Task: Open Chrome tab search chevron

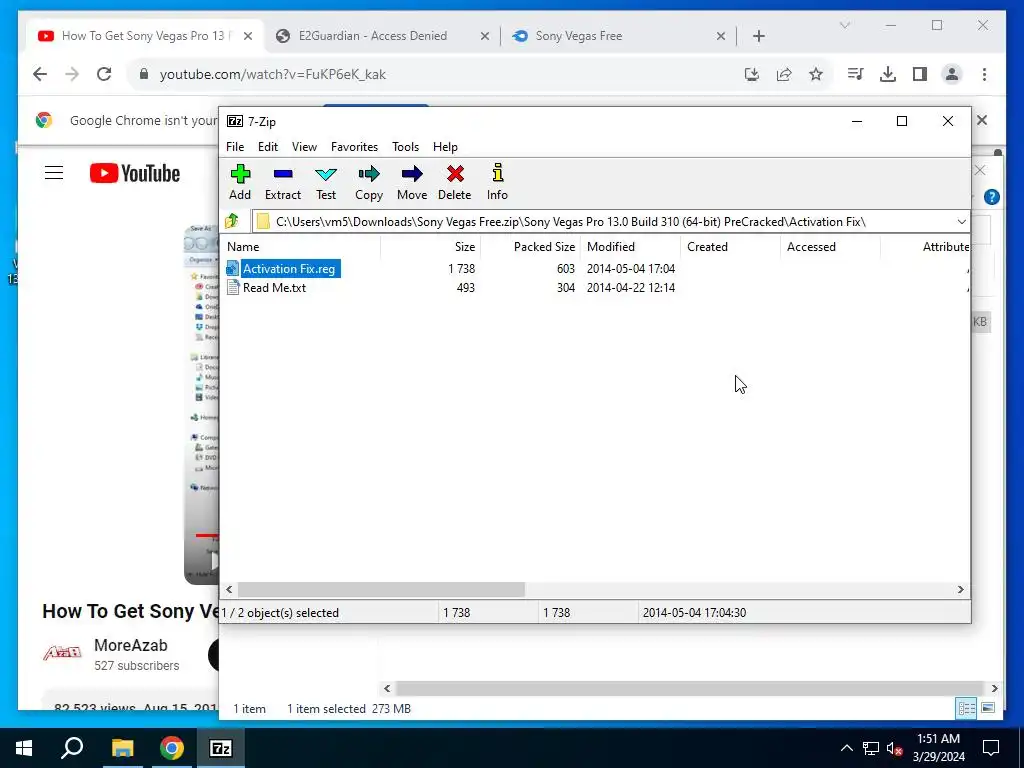Action: coord(844,25)
